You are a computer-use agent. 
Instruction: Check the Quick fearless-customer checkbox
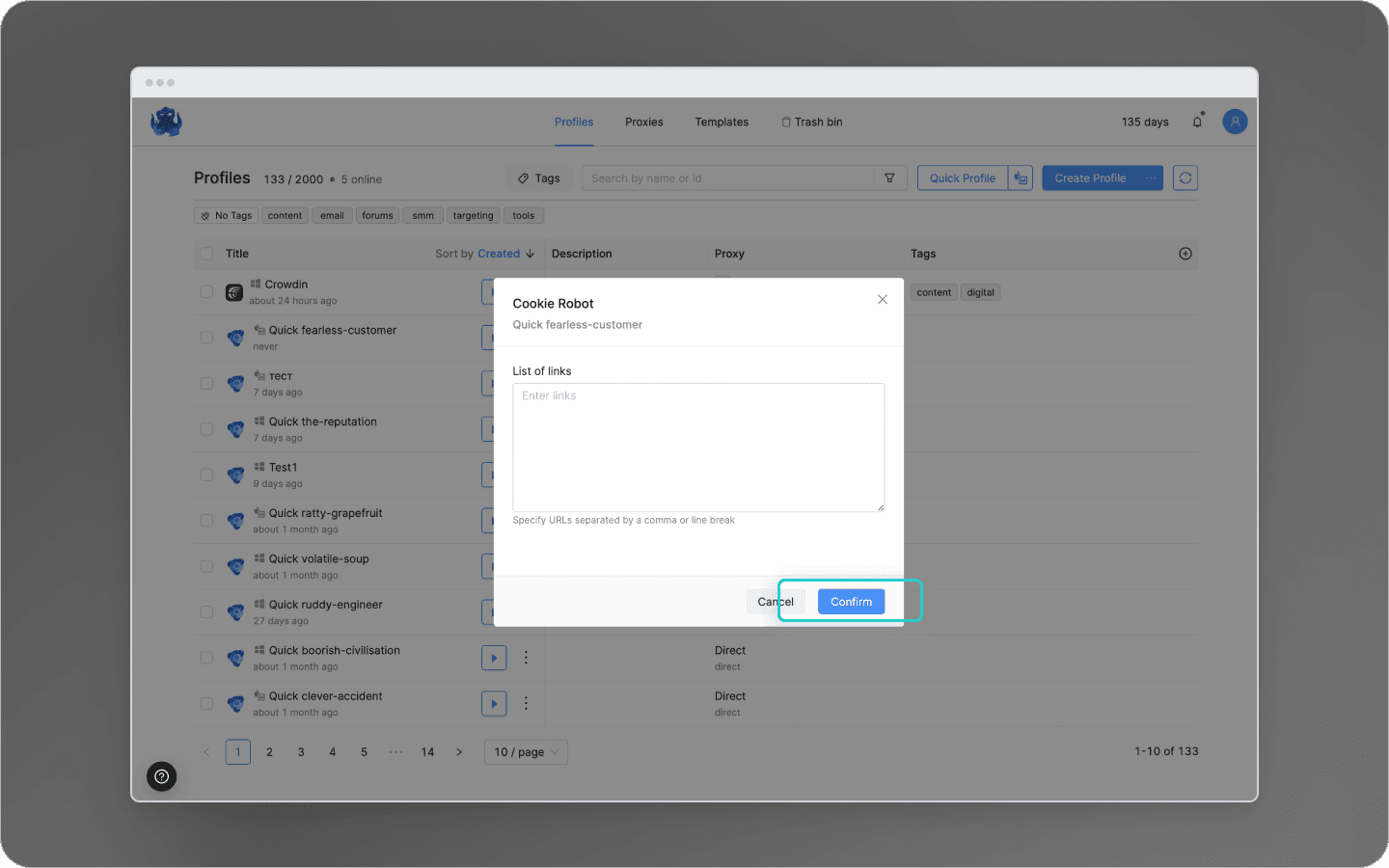[206, 338]
